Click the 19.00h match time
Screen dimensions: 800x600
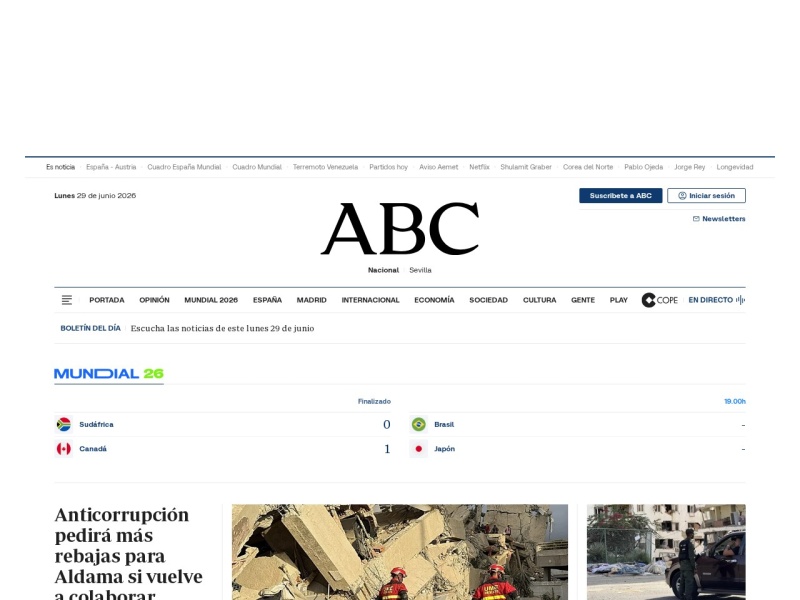click(735, 402)
